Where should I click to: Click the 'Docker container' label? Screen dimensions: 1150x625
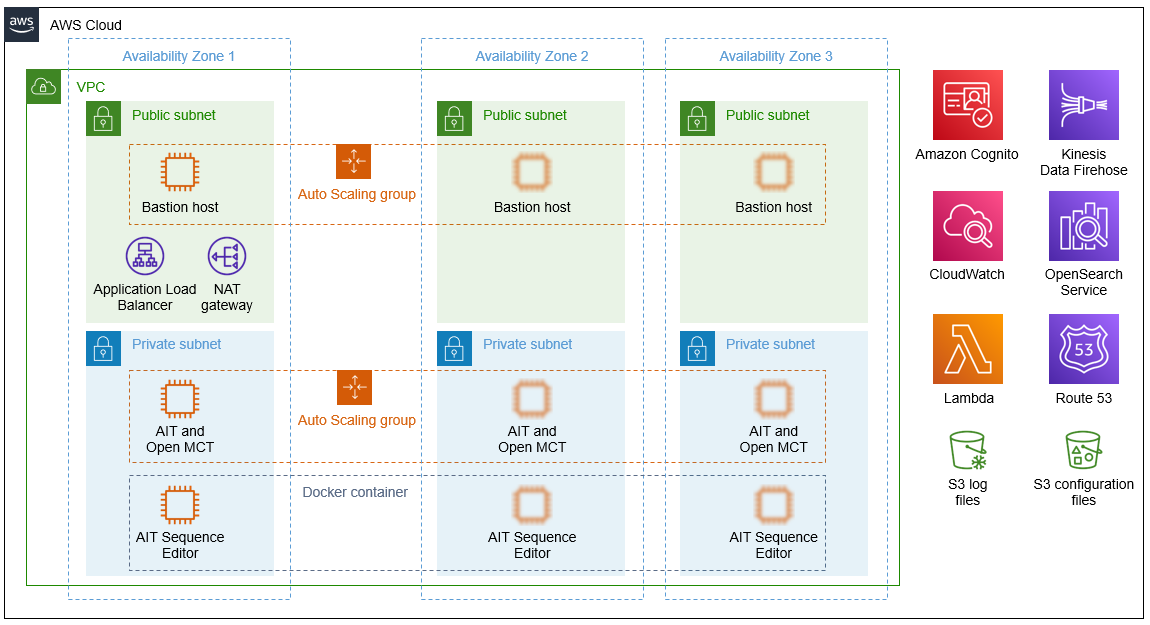[355, 492]
